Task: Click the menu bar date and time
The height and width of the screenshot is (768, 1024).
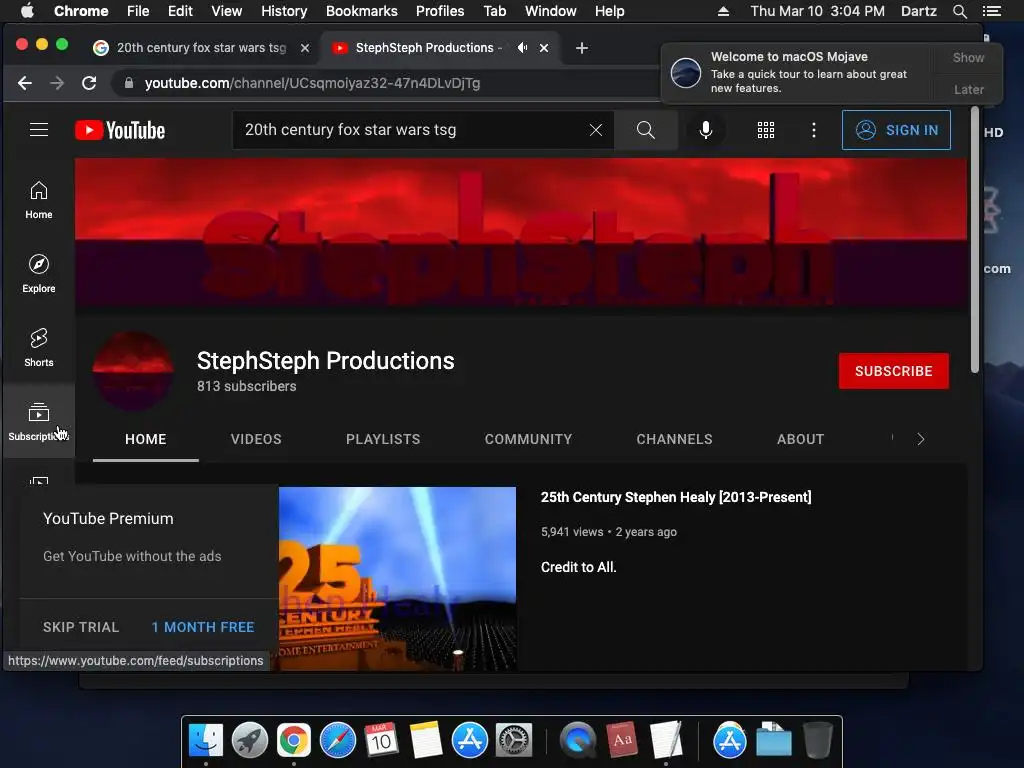Action: tap(817, 11)
